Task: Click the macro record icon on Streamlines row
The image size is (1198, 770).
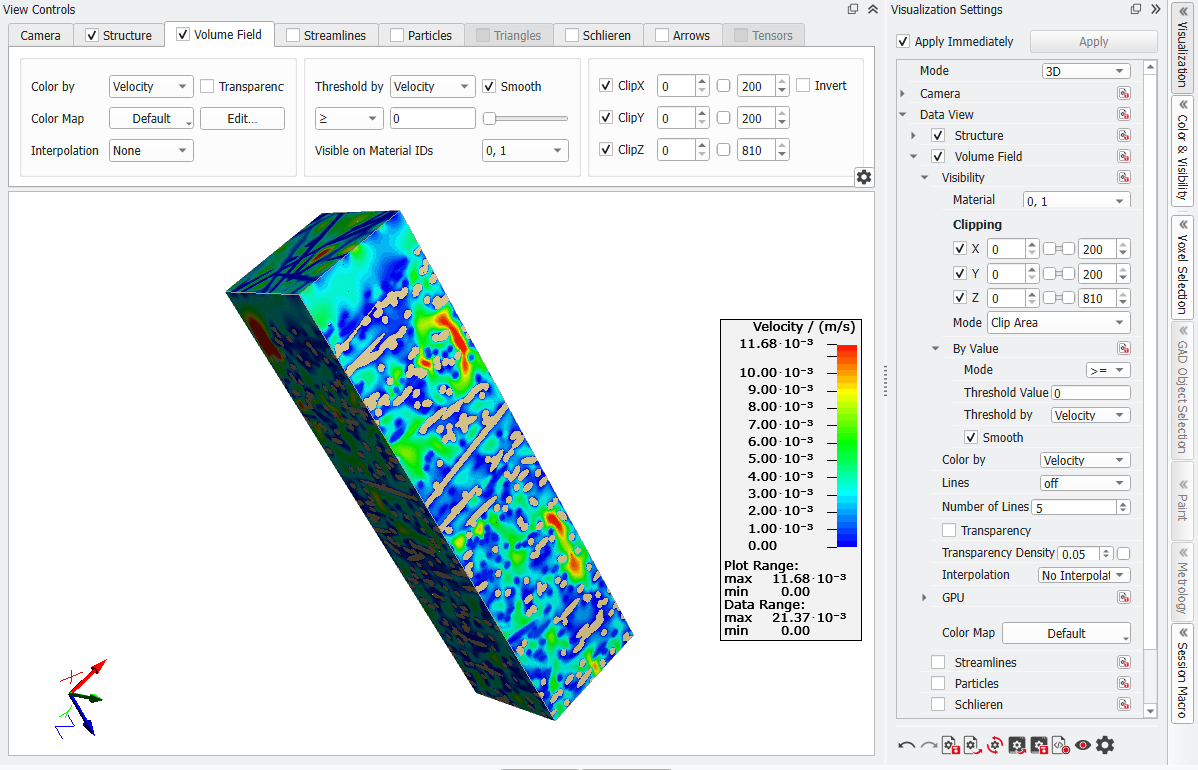Action: 1124,662
